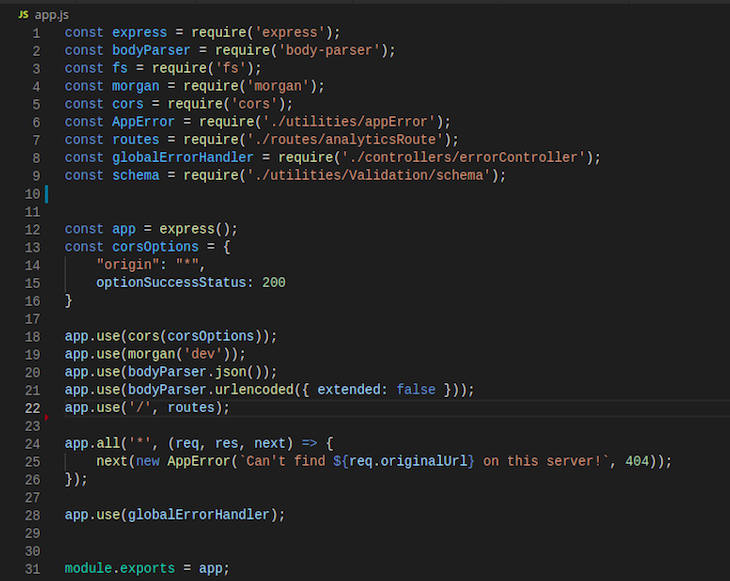Click the morgan variable on line 4

coord(135,86)
